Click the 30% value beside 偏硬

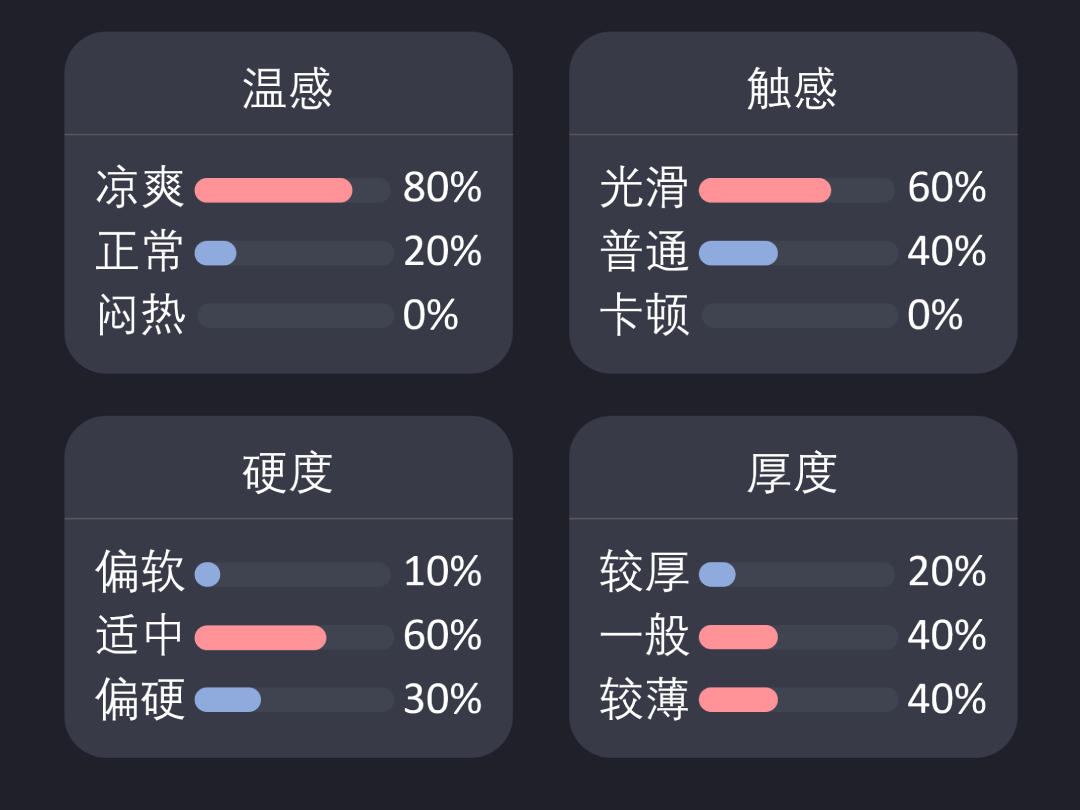point(442,699)
